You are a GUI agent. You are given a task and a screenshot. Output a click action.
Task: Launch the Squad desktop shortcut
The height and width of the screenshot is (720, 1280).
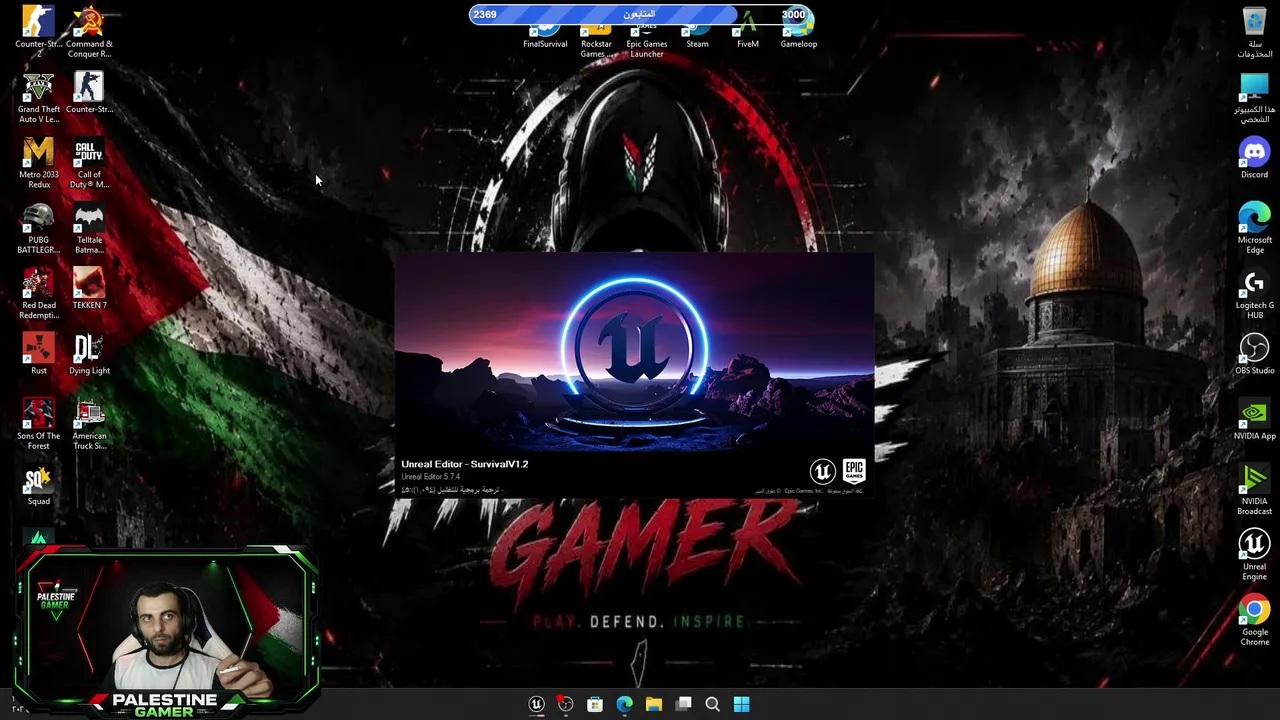pyautogui.click(x=38, y=485)
